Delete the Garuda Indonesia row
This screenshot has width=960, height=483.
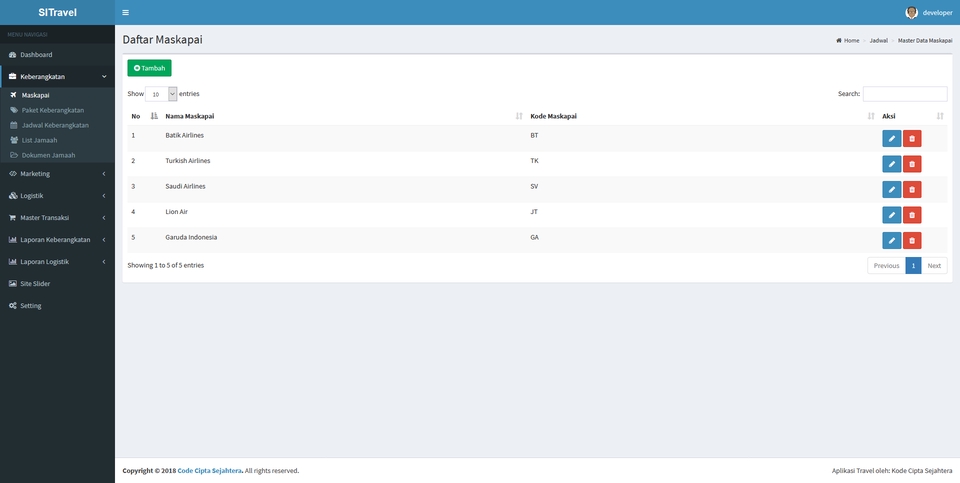pyautogui.click(x=912, y=241)
